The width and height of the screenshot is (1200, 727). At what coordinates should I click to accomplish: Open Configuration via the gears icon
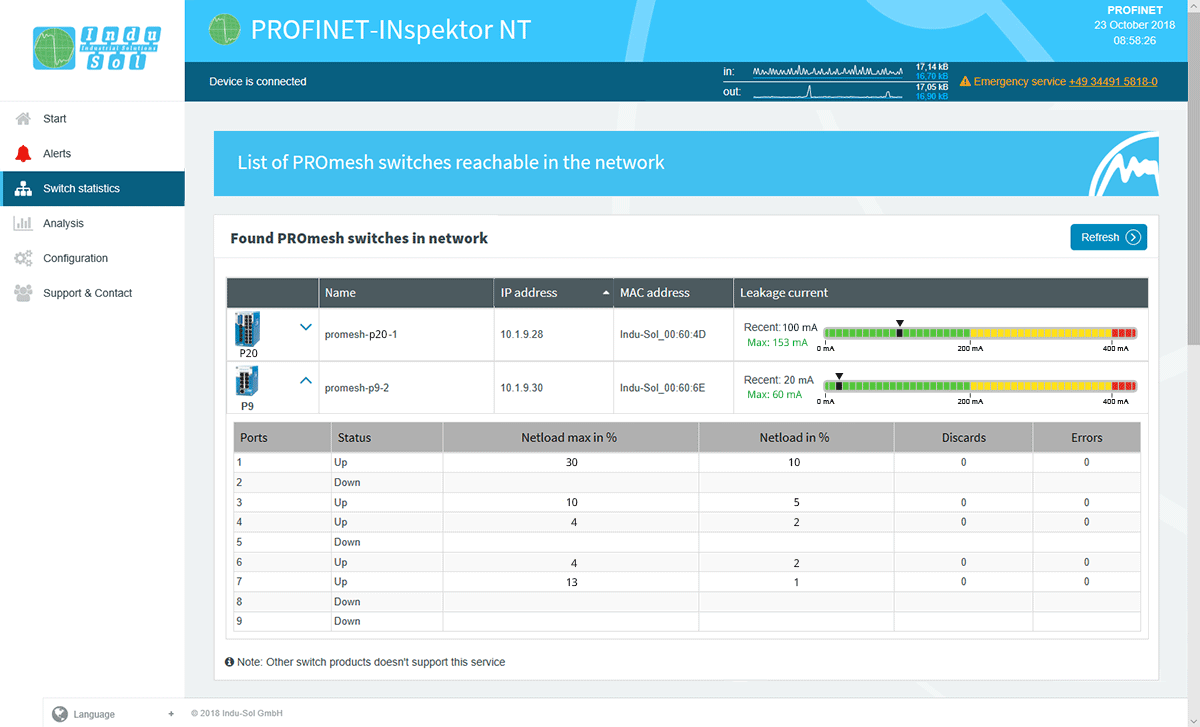(22, 257)
